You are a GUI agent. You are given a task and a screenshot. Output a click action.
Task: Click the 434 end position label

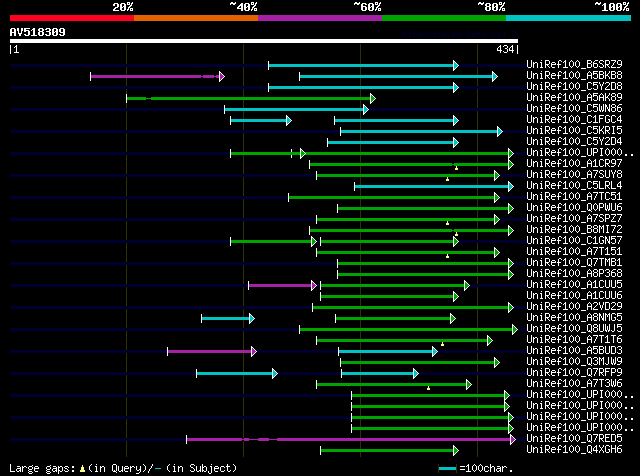pos(505,49)
